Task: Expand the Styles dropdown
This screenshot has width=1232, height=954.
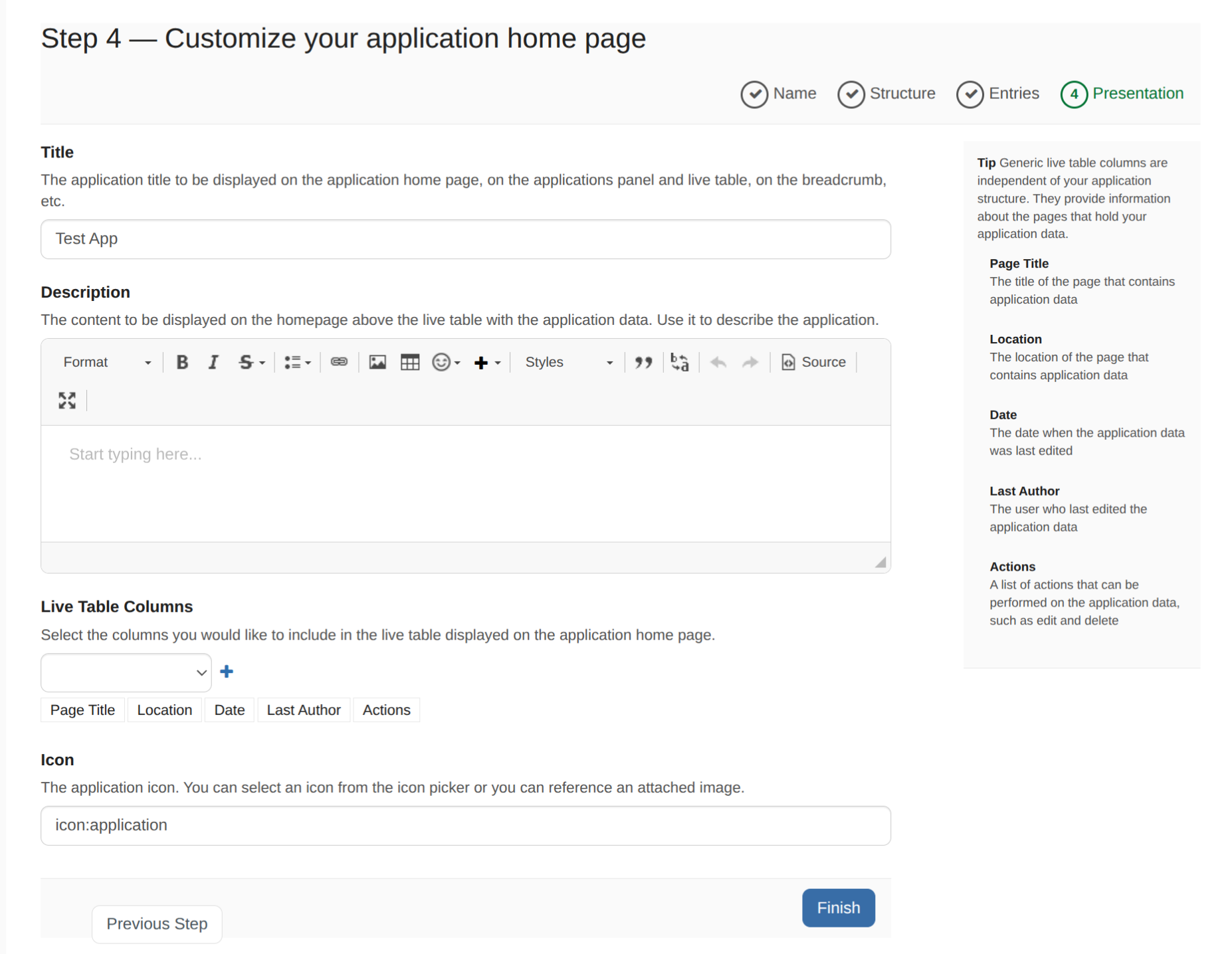Action: coord(568,362)
